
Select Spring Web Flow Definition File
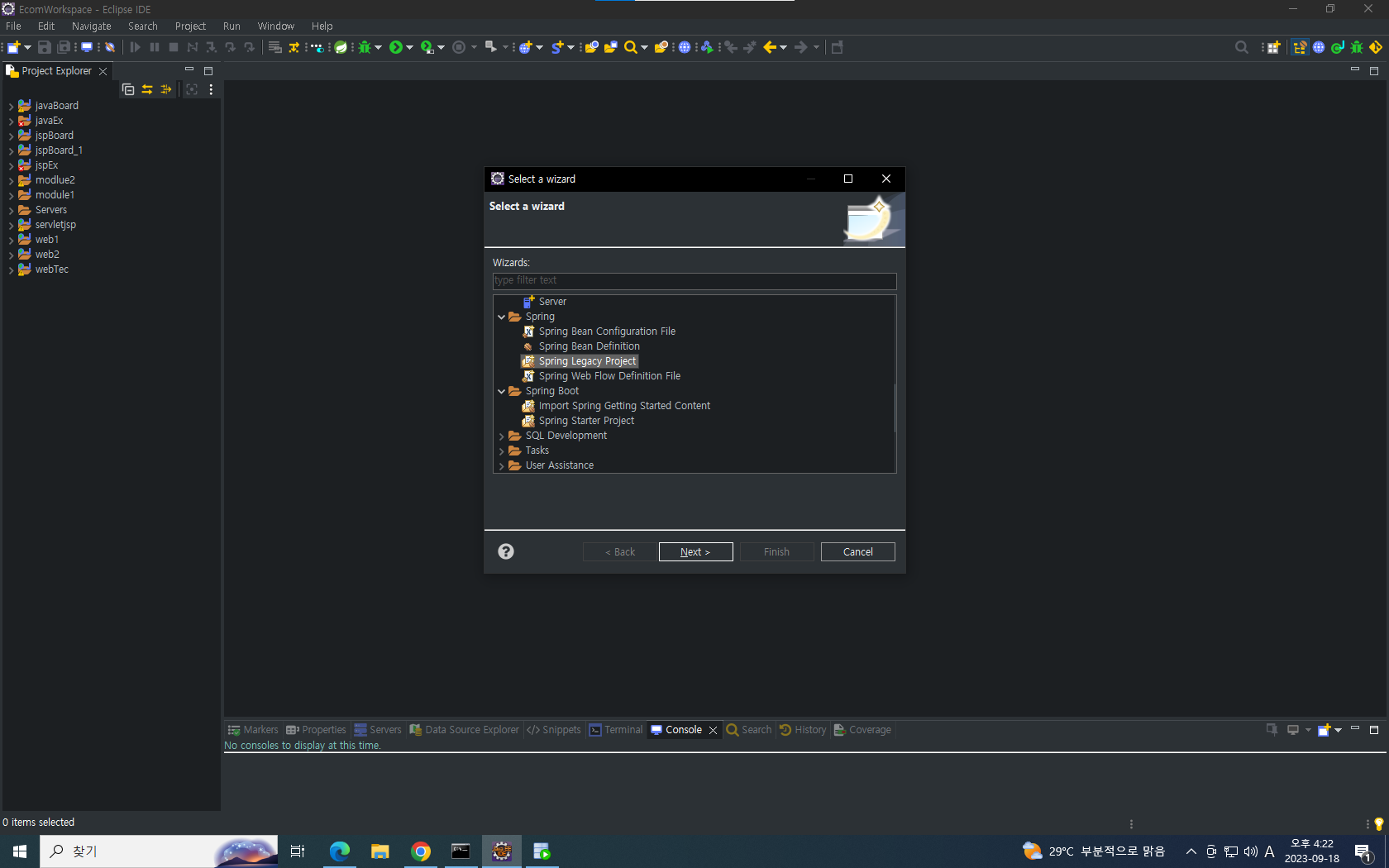coord(609,376)
